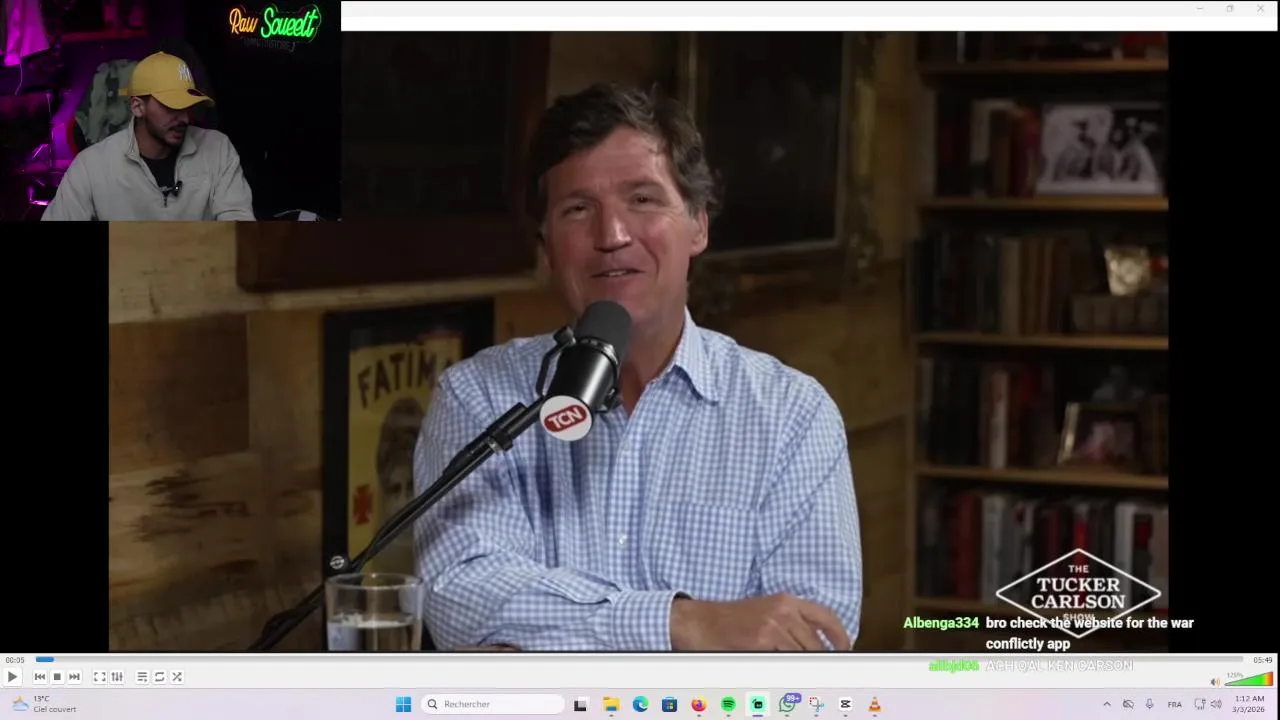Skip to the next media track

74,677
